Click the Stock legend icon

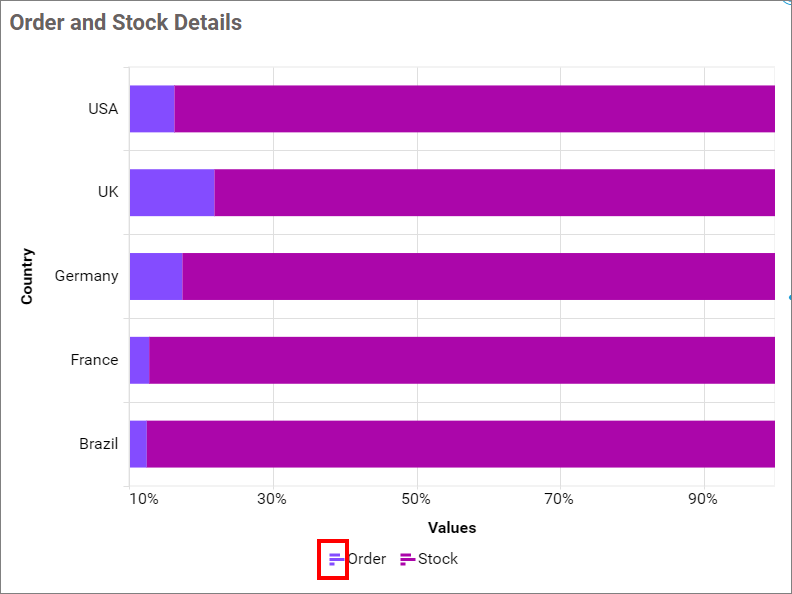tap(407, 559)
